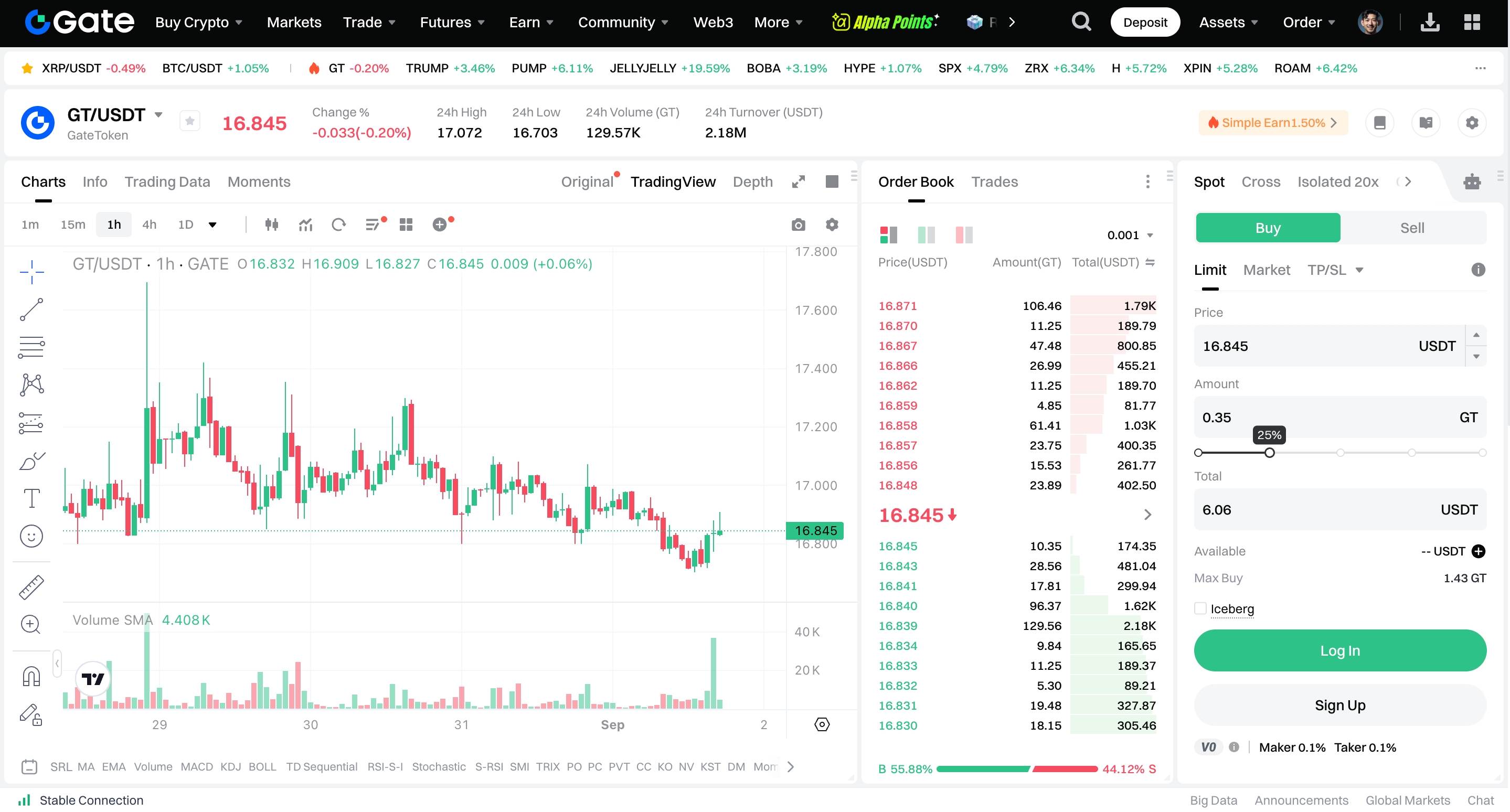
Task: Click the chart screenshot camera icon
Action: tap(798, 225)
